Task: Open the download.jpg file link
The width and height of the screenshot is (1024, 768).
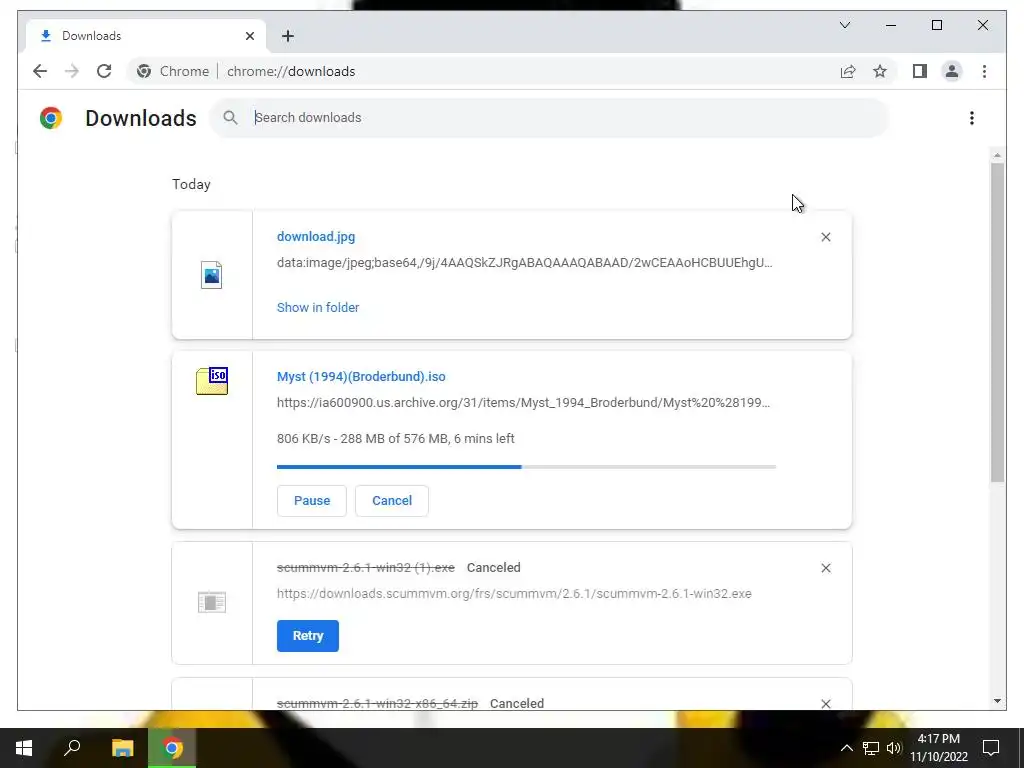Action: pos(315,236)
